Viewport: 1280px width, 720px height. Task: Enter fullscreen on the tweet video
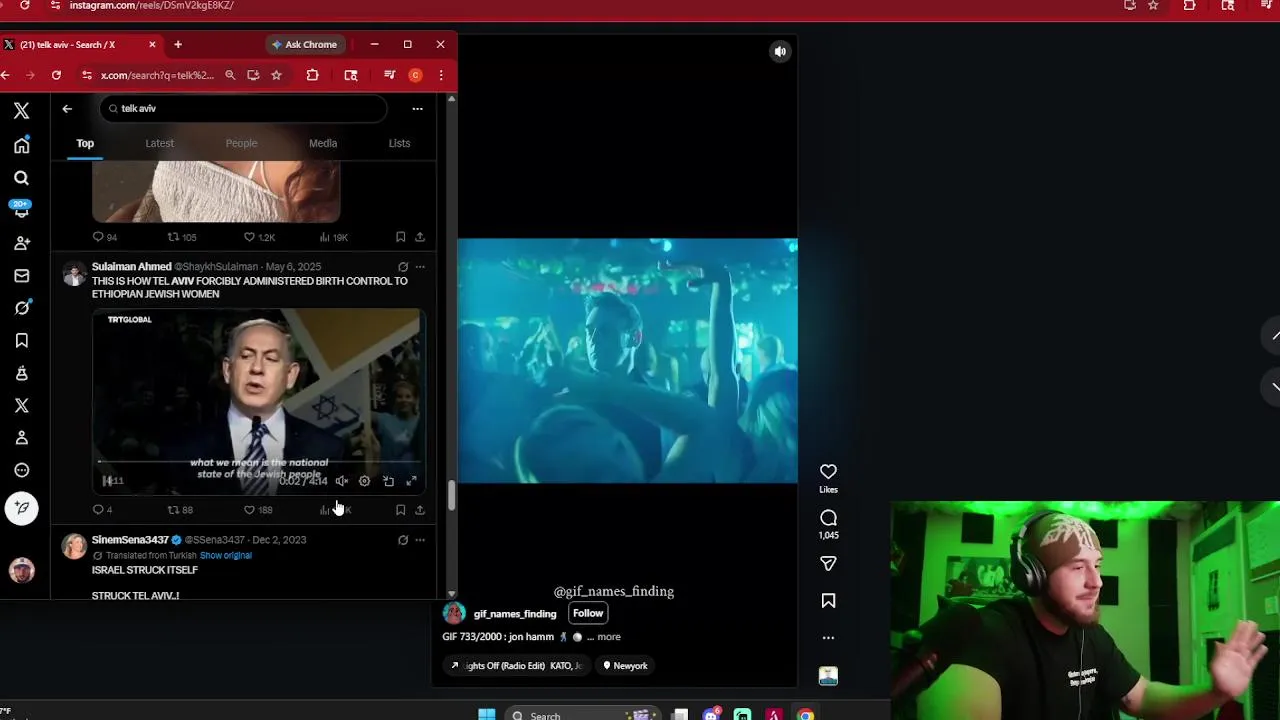point(411,481)
